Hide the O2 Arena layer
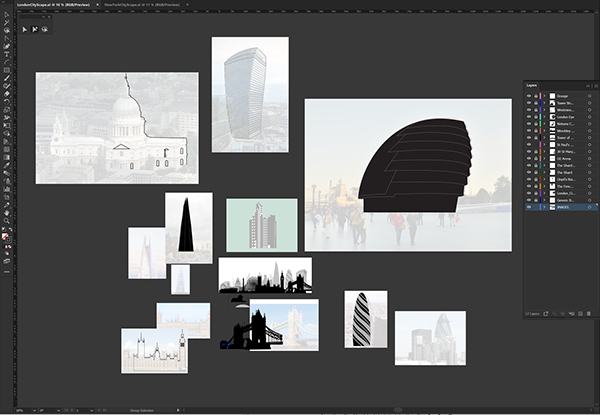 [x=529, y=158]
